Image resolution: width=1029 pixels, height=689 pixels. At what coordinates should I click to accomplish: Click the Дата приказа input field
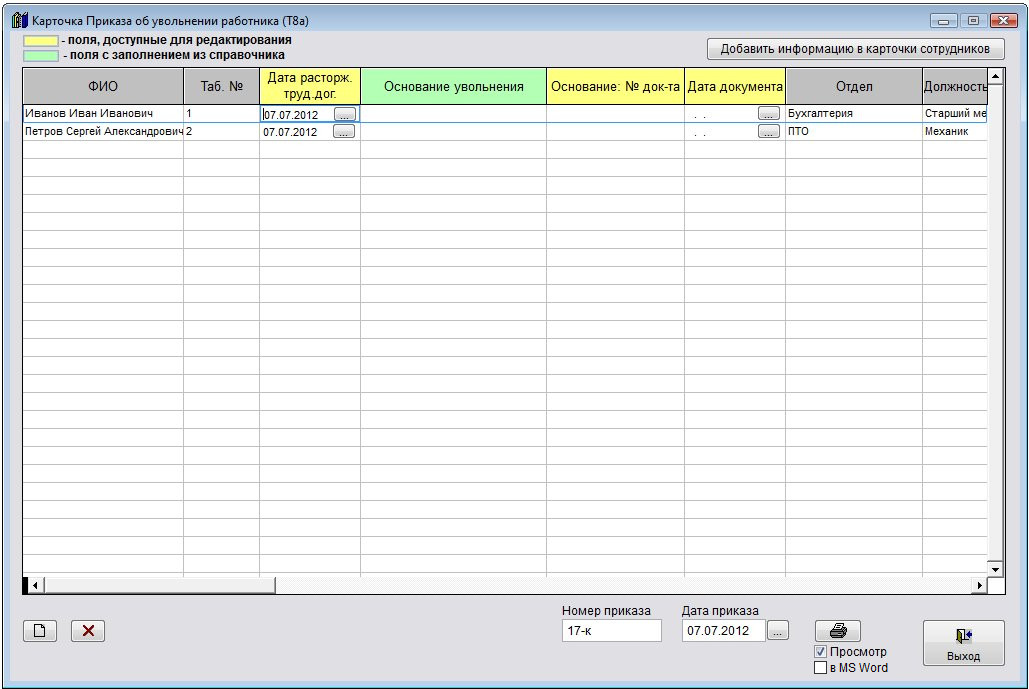click(724, 631)
